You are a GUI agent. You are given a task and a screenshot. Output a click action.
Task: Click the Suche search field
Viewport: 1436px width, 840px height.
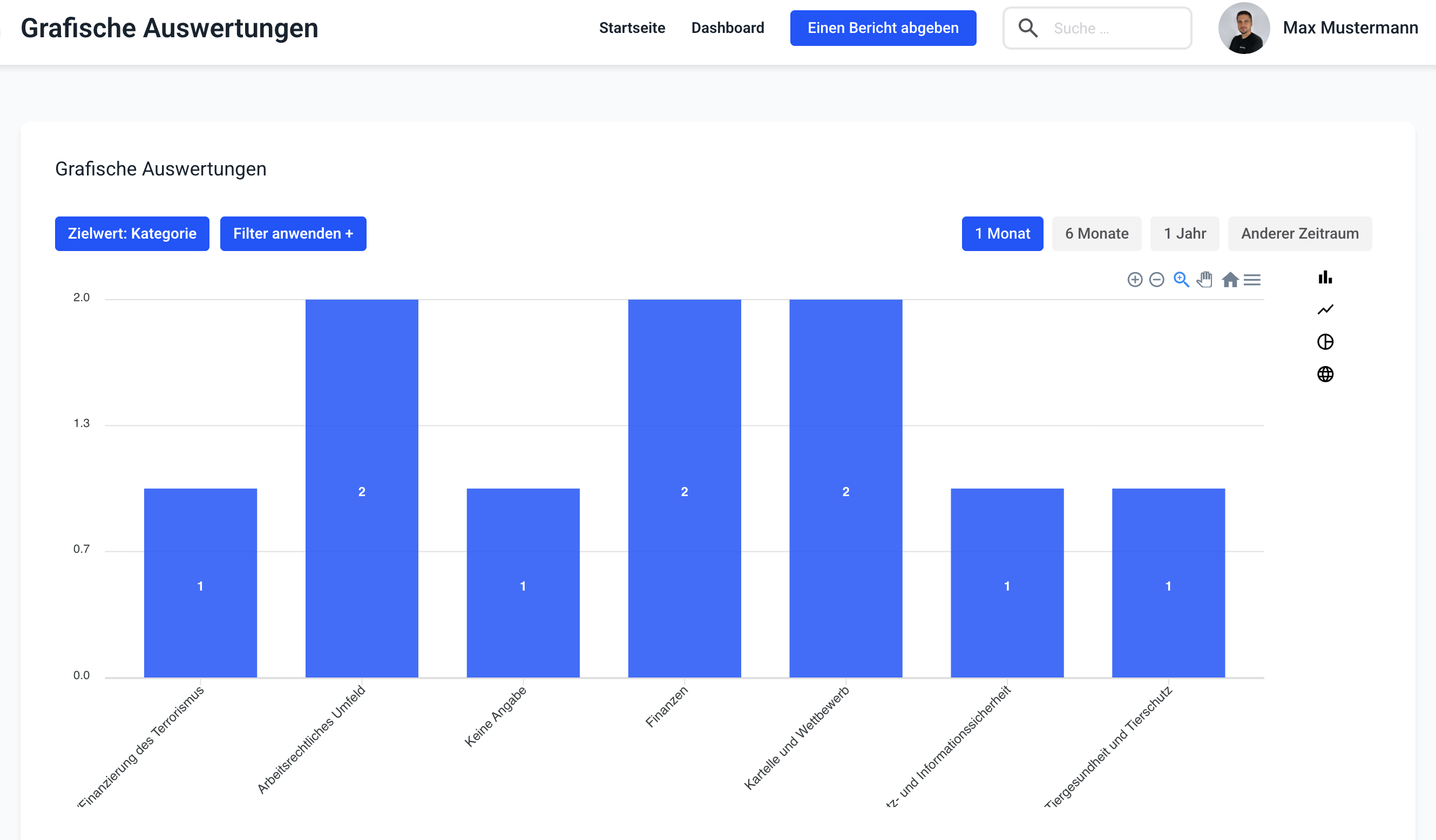(1111, 28)
